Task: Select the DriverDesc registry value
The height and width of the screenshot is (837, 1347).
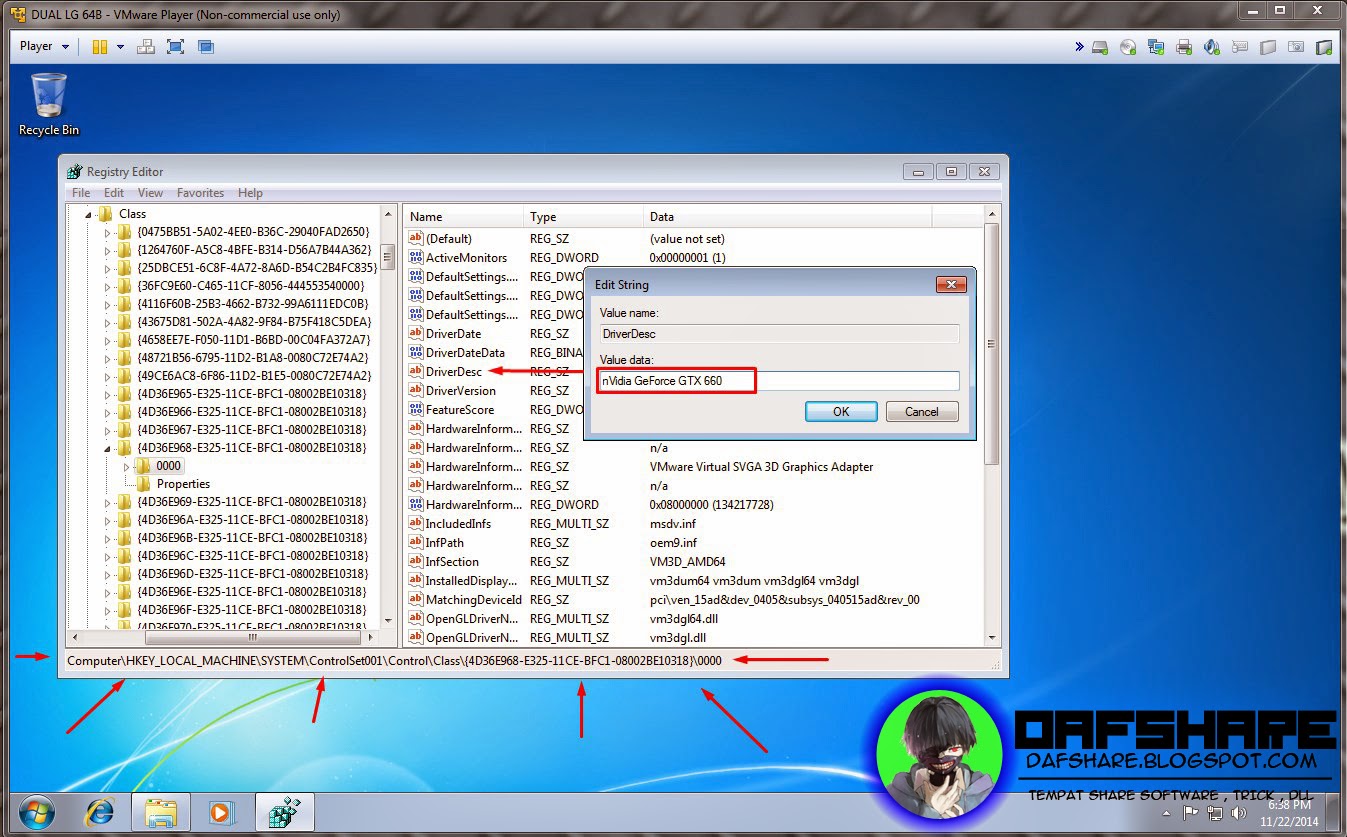Action: click(x=453, y=372)
